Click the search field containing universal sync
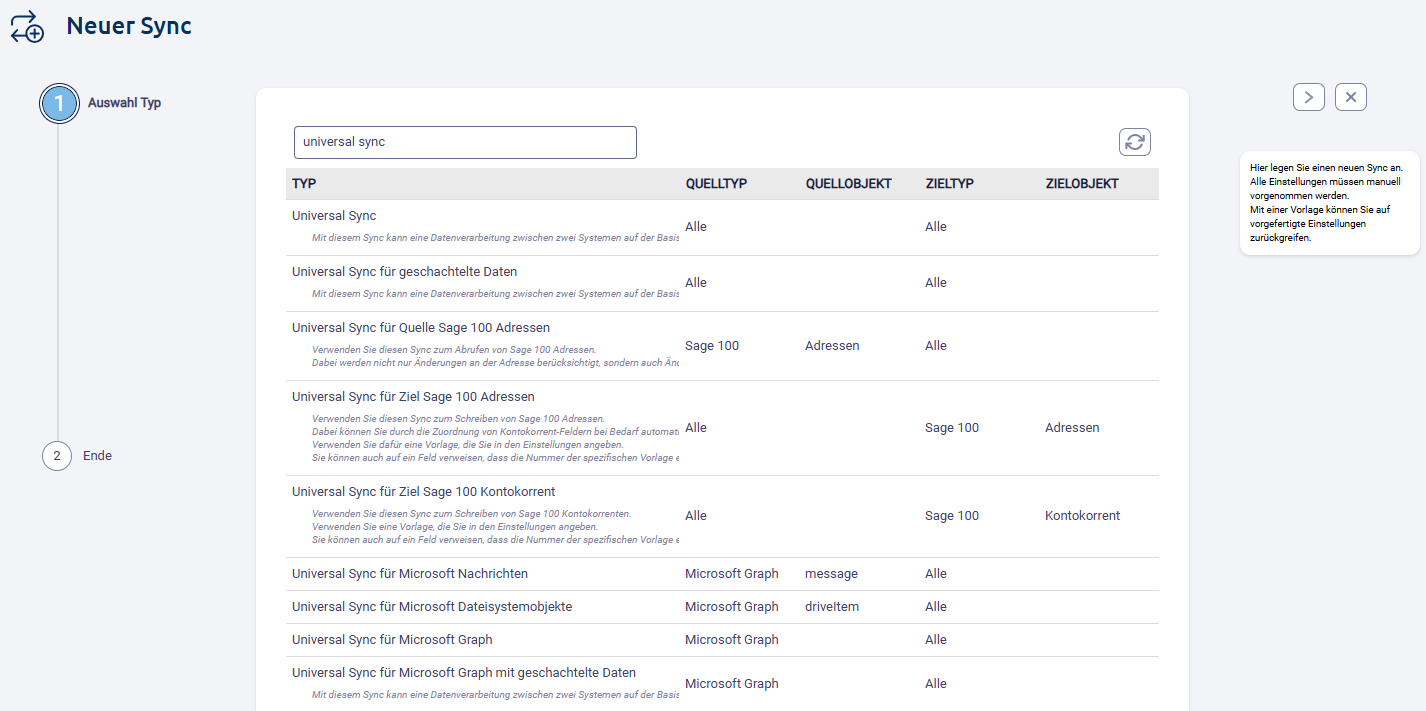1426x711 pixels. pyautogui.click(x=465, y=142)
